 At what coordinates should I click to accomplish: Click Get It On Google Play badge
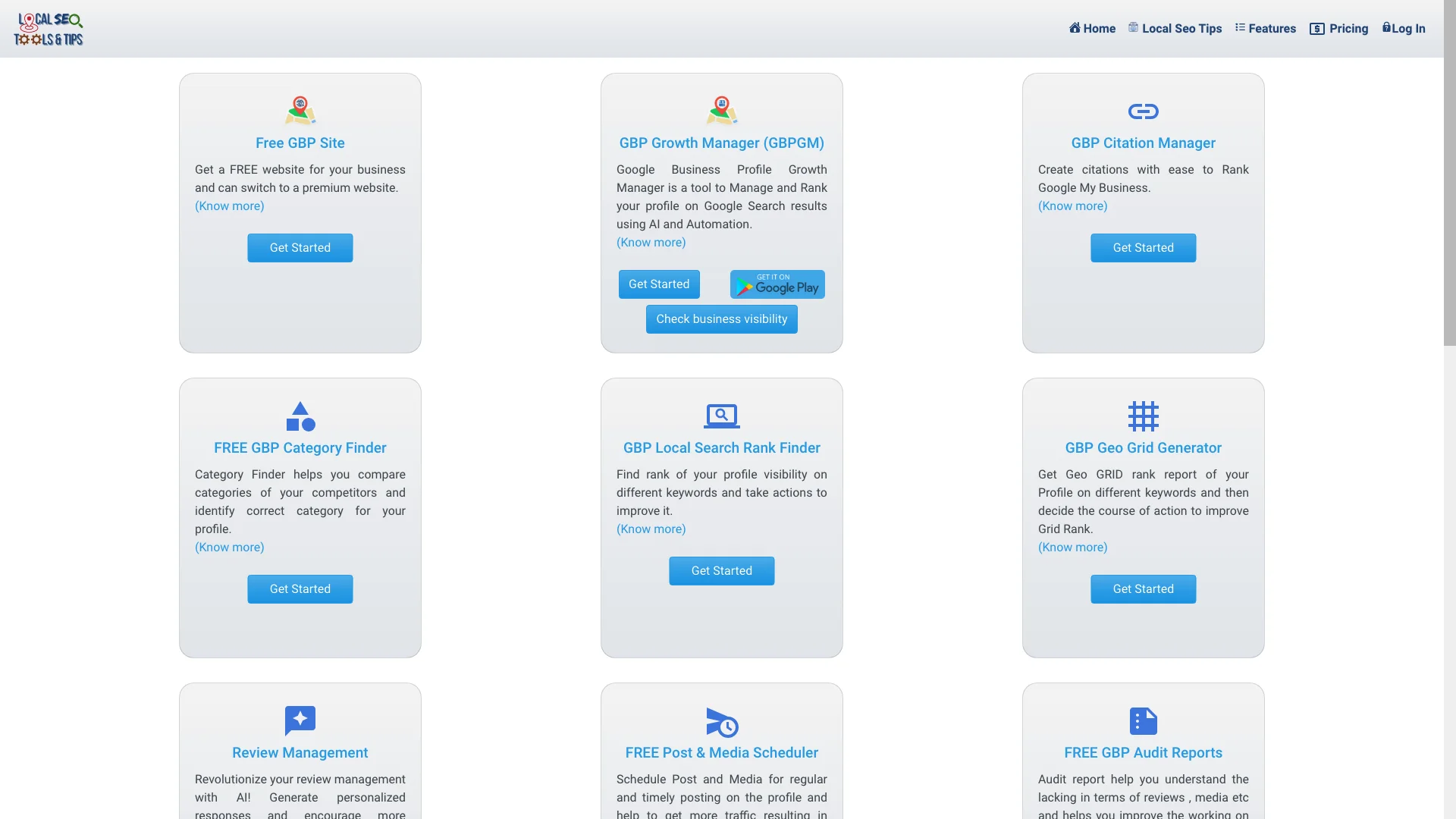point(777,284)
